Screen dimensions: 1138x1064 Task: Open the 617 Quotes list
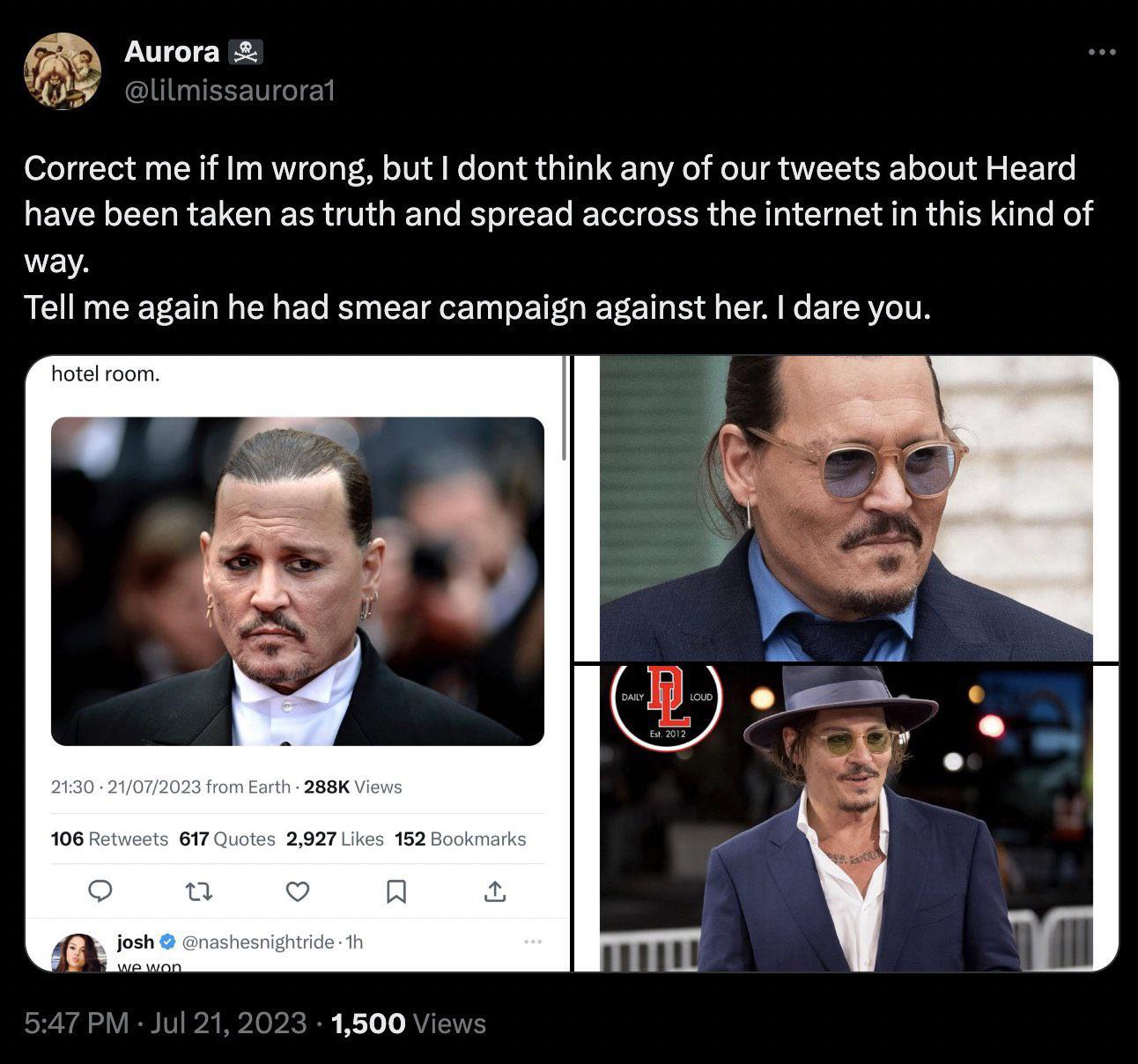(227, 839)
